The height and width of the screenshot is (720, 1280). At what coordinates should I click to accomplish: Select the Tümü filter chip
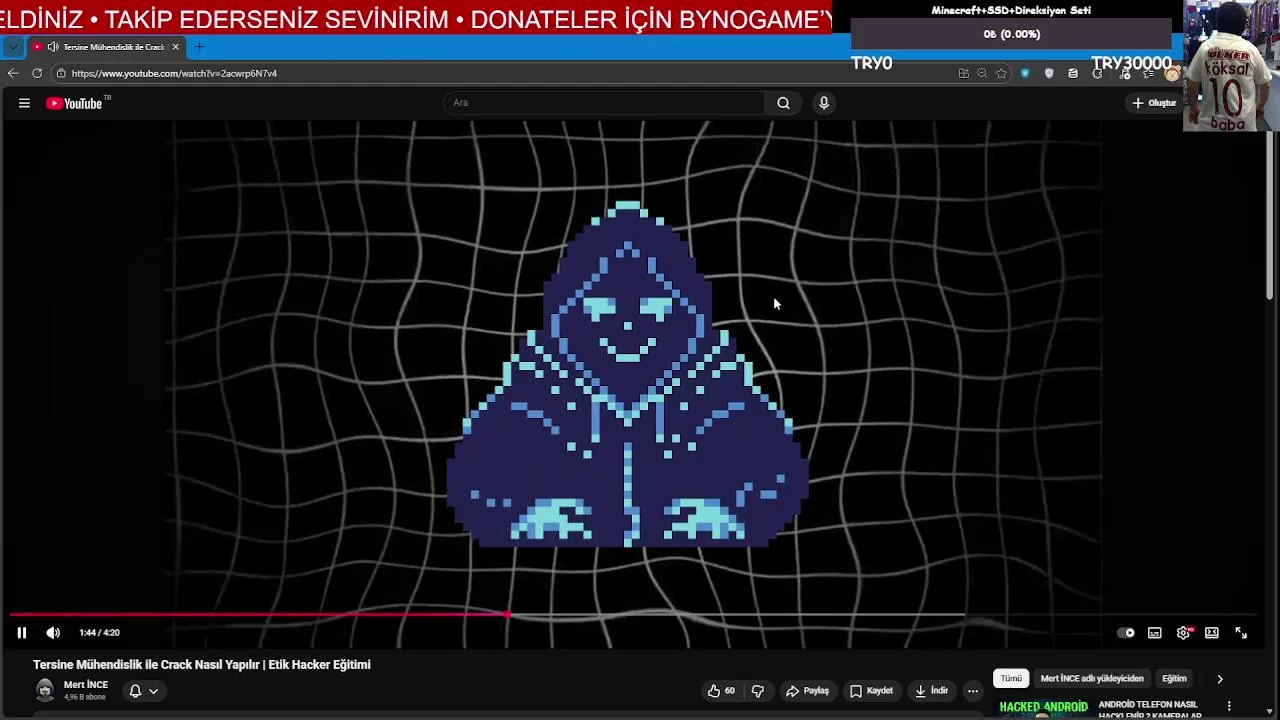coord(1011,678)
